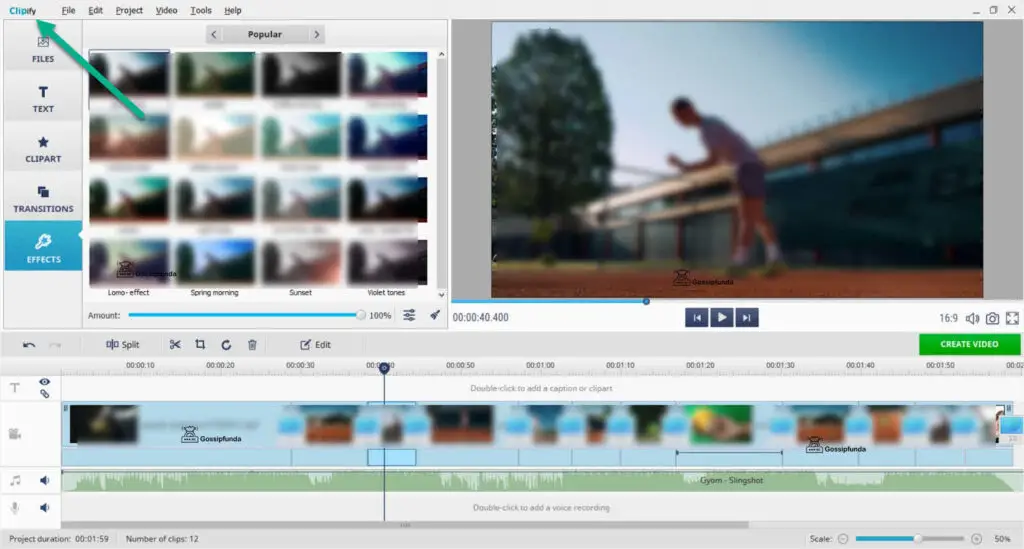Click the music note track icon
Image resolution: width=1024 pixels, height=549 pixels.
point(15,481)
